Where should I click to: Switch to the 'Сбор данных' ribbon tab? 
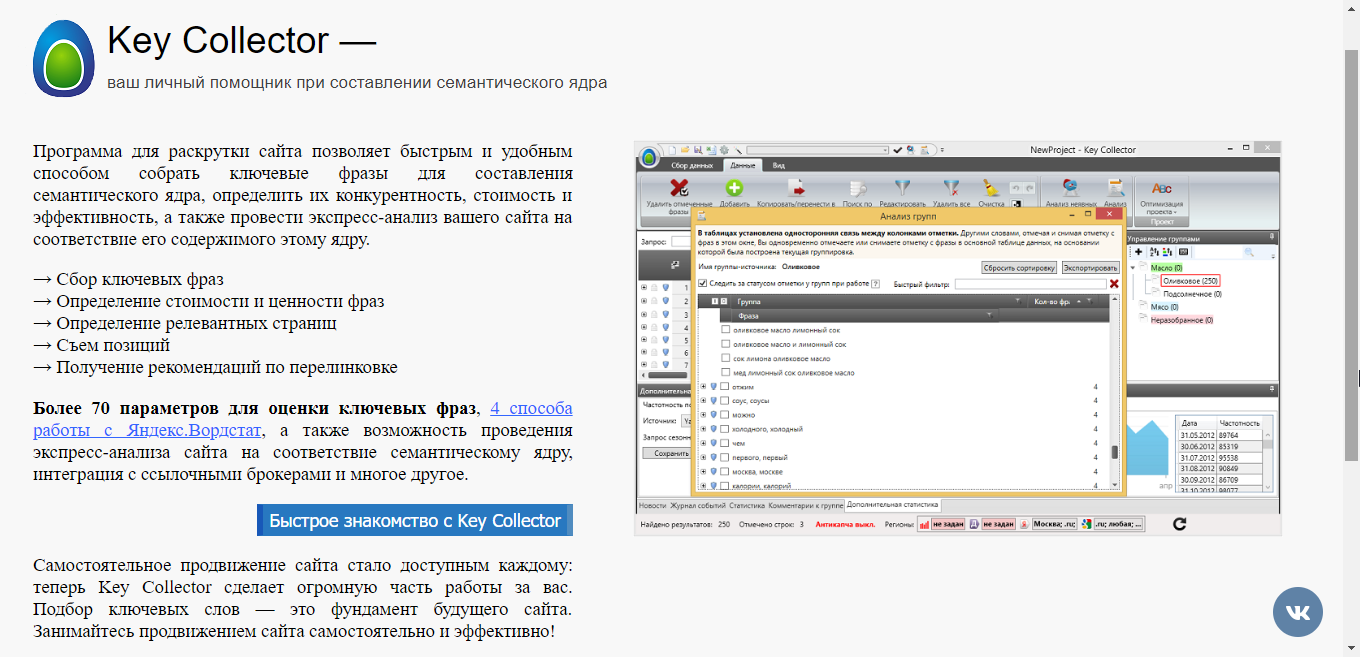[692, 164]
